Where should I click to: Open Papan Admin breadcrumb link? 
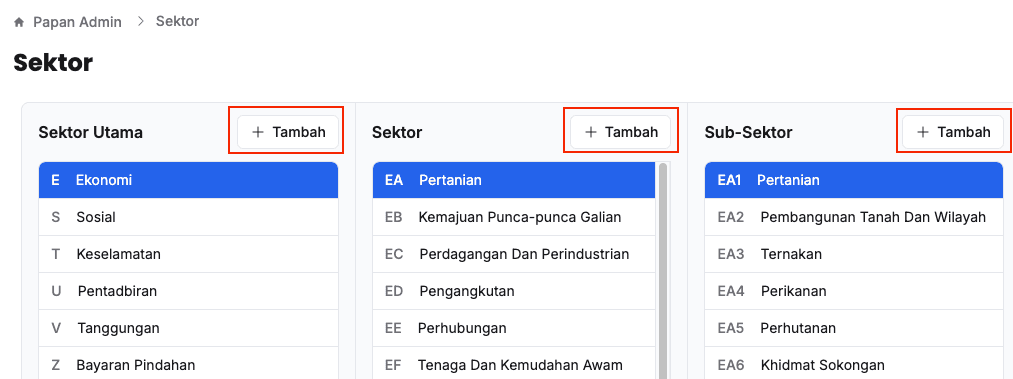coord(77,22)
